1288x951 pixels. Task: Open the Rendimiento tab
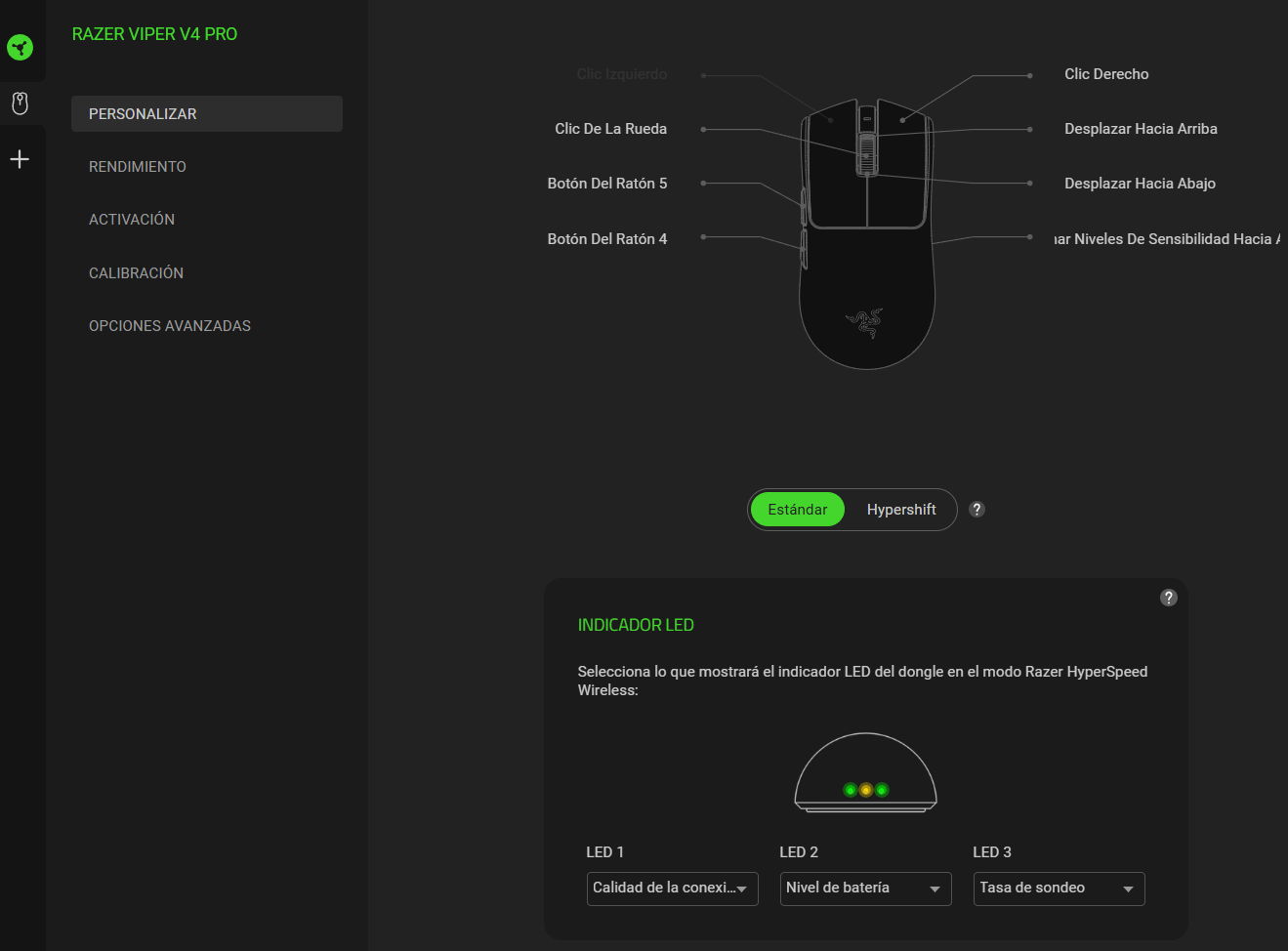pyautogui.click(x=138, y=167)
